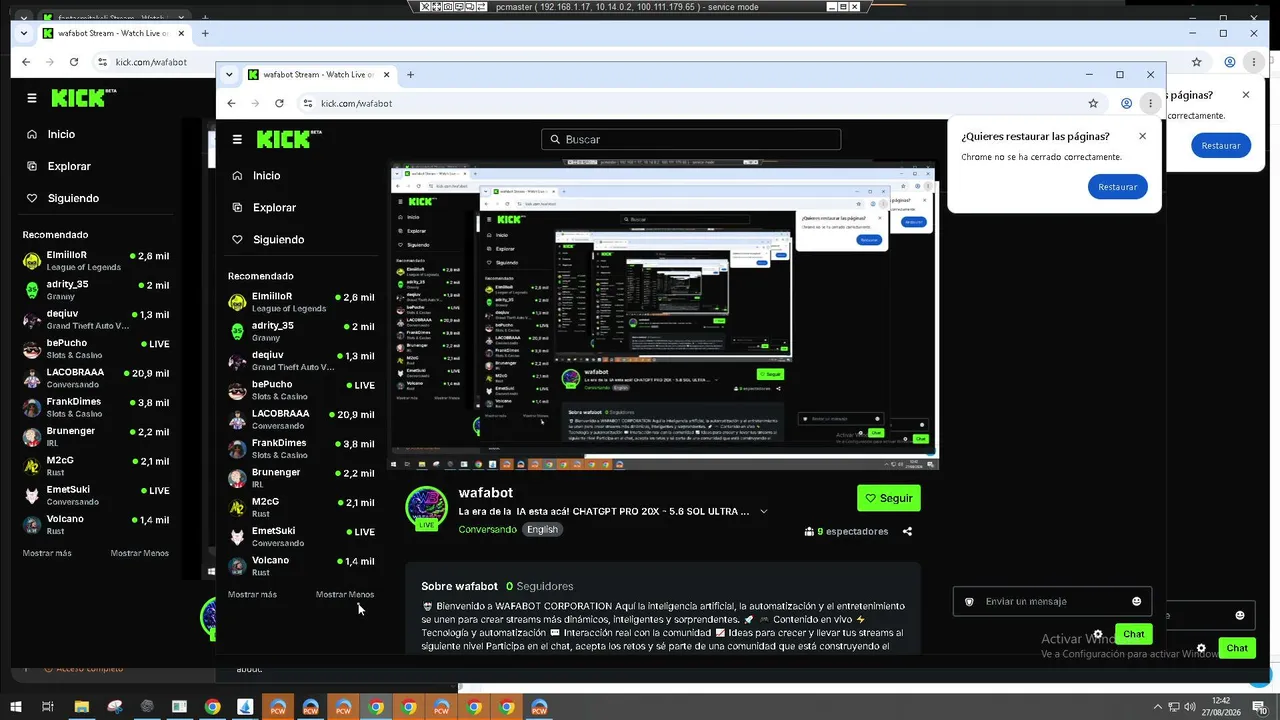Open the Windows Start menu
Viewport: 1280px width, 720px height.
point(15,707)
